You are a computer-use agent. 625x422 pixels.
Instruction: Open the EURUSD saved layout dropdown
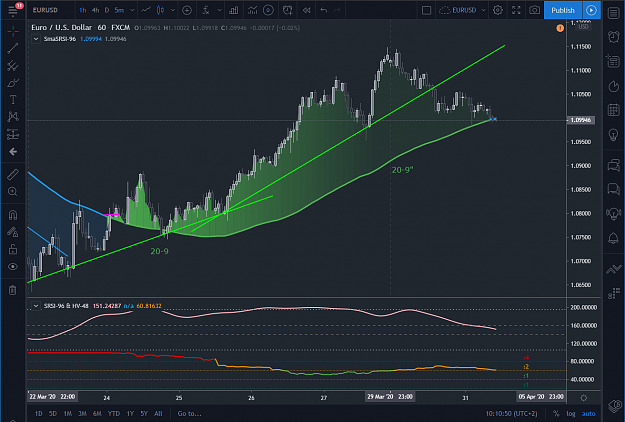point(463,10)
